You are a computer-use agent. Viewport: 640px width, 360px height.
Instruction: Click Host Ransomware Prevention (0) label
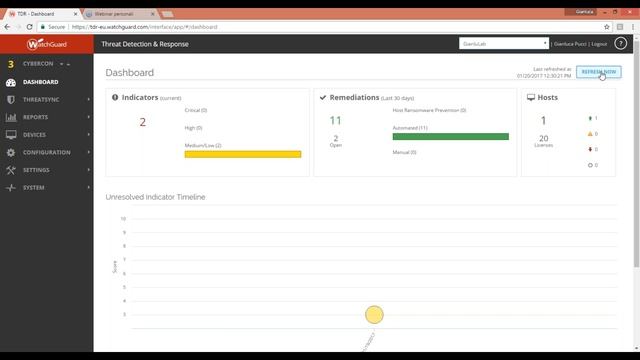point(429,110)
